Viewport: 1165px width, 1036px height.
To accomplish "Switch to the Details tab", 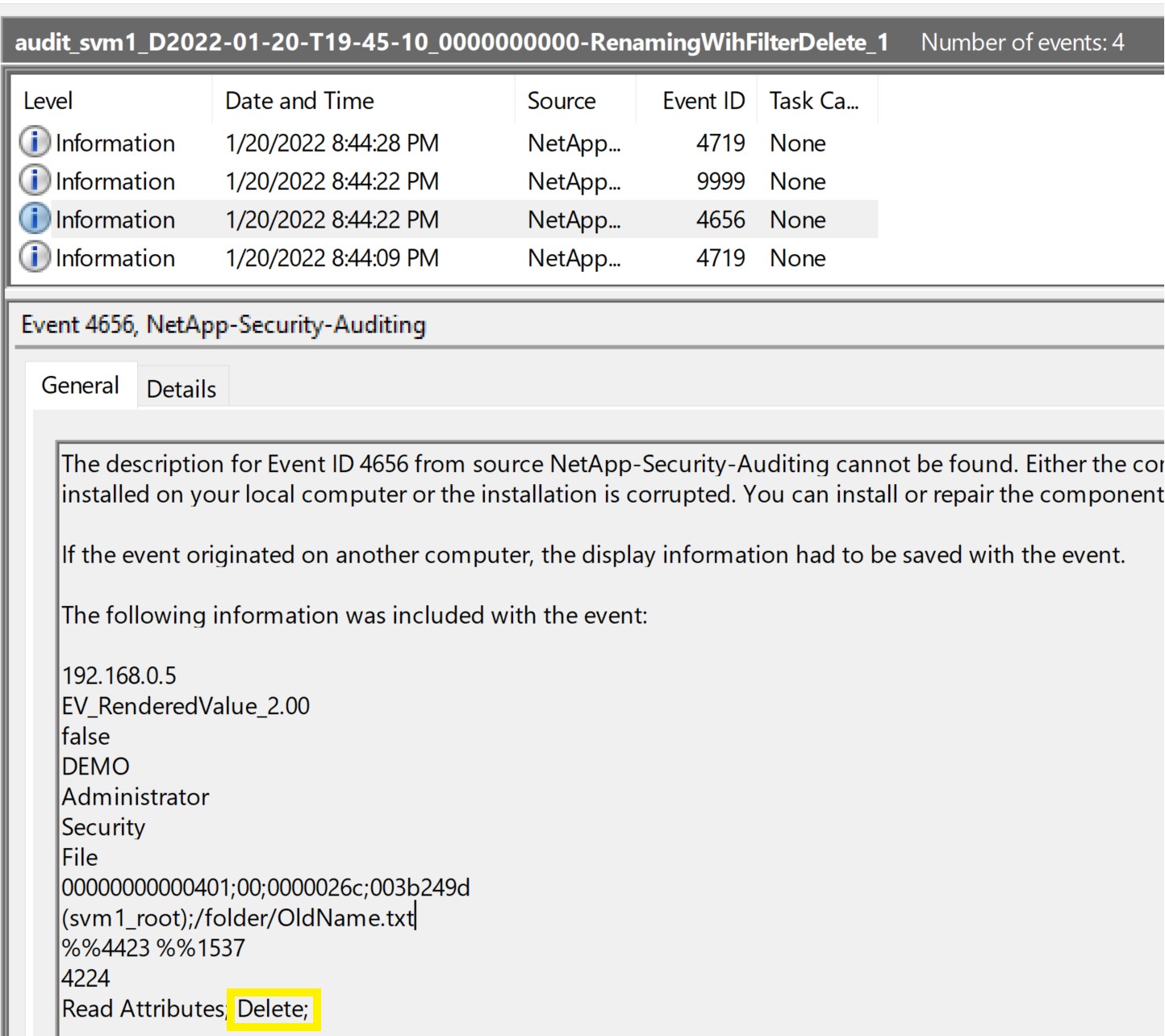I will click(182, 389).
